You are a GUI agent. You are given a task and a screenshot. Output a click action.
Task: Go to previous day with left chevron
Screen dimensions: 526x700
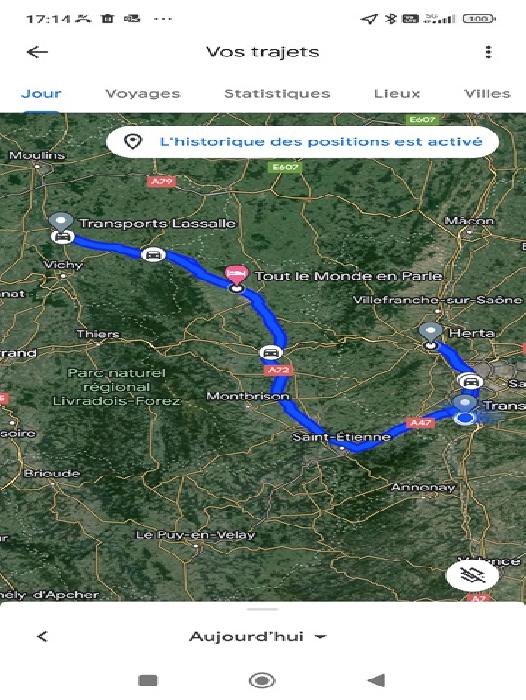tap(42, 636)
